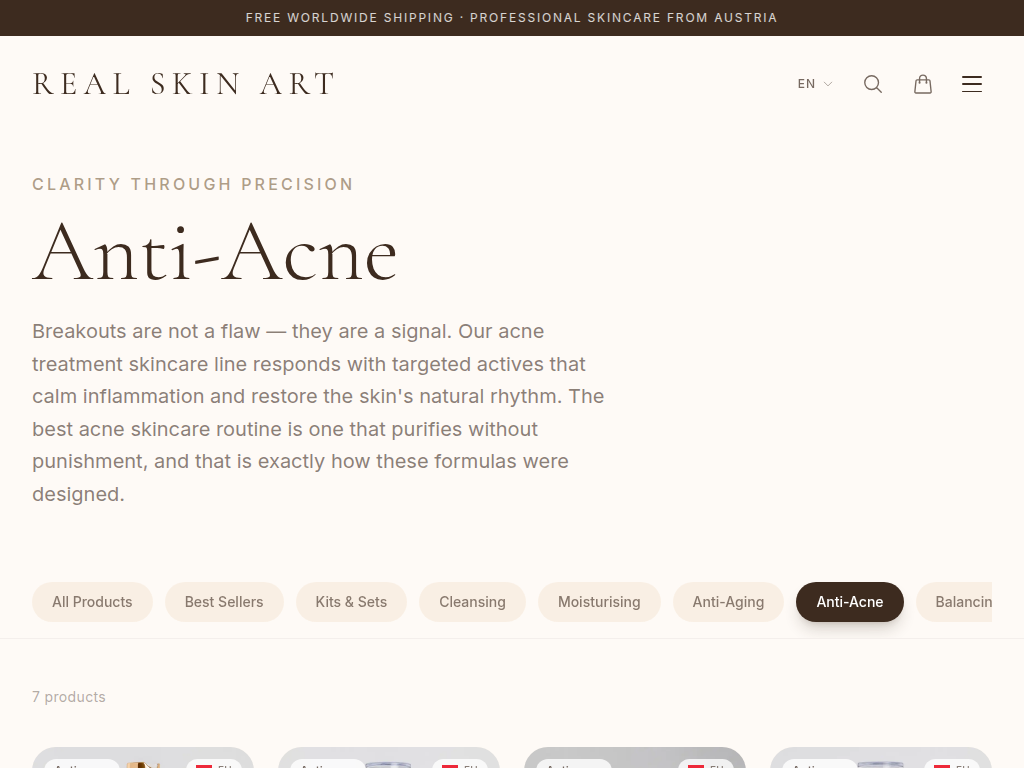
Task: Choose the Cleansing category pill
Action: click(472, 602)
